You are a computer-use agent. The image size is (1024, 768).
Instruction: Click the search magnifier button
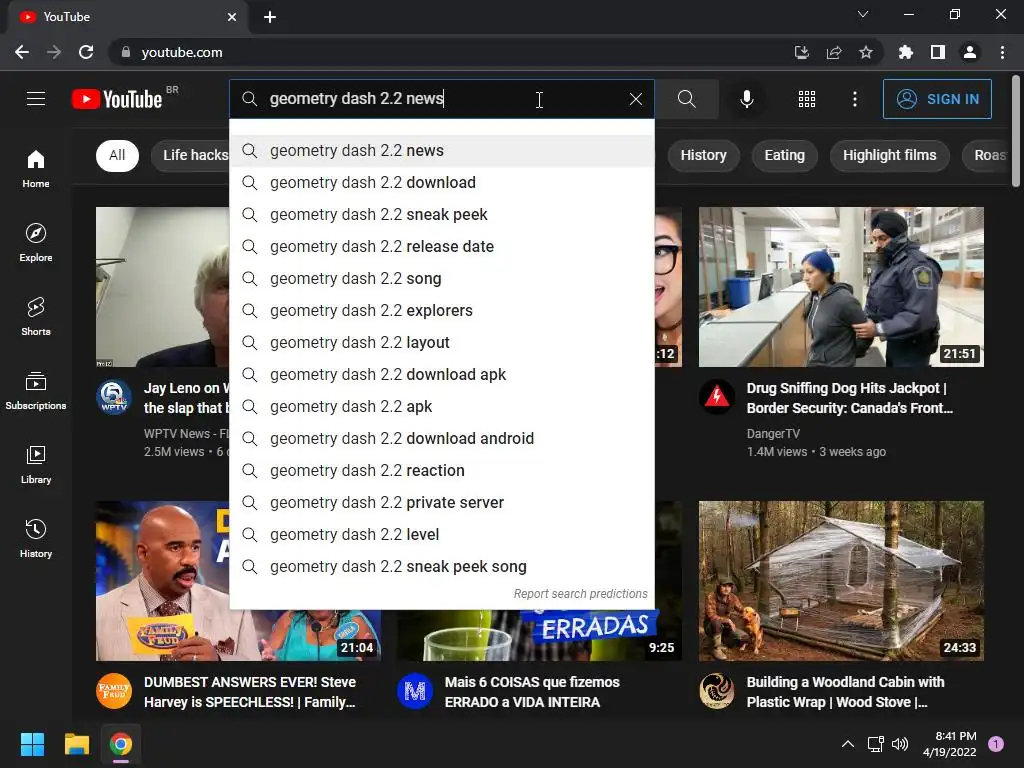click(x=686, y=99)
